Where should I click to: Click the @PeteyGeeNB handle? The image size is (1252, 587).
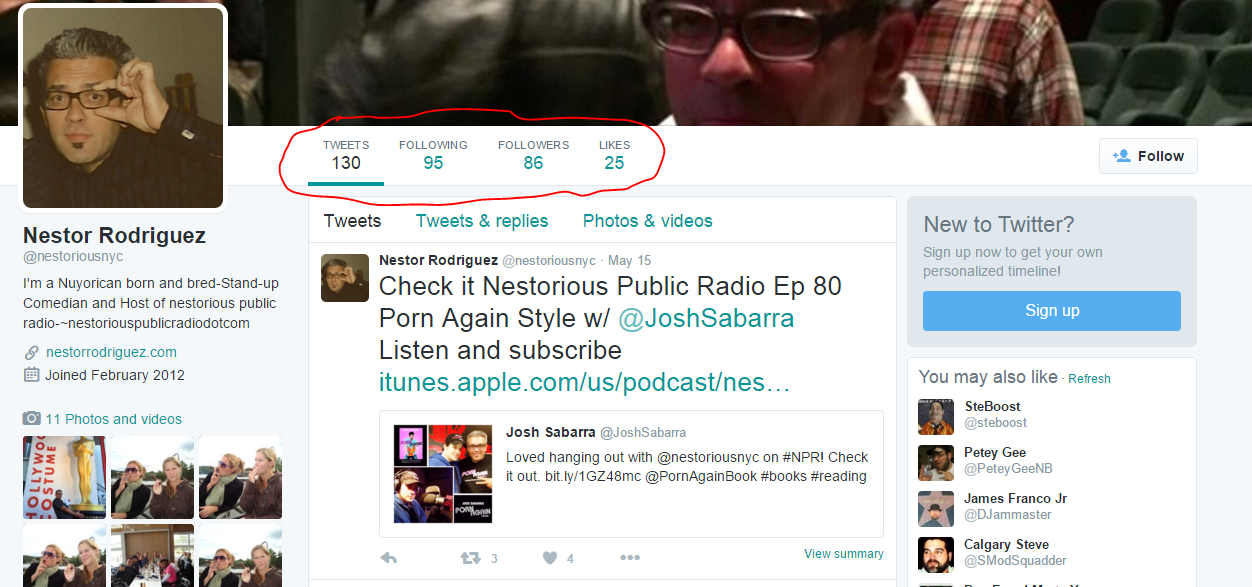click(1008, 469)
